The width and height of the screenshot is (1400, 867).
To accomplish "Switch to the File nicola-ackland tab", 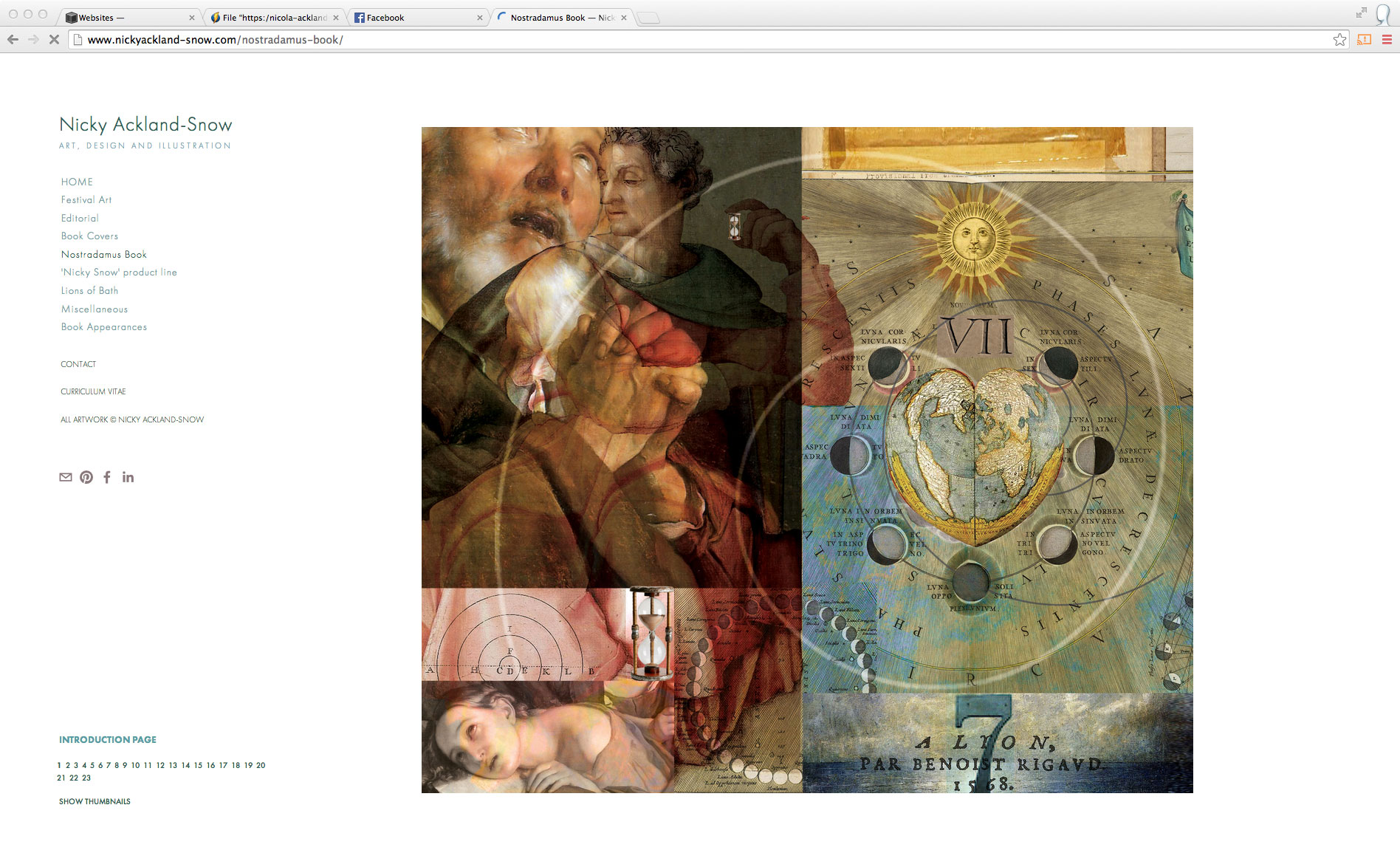I will pyautogui.click(x=273, y=18).
